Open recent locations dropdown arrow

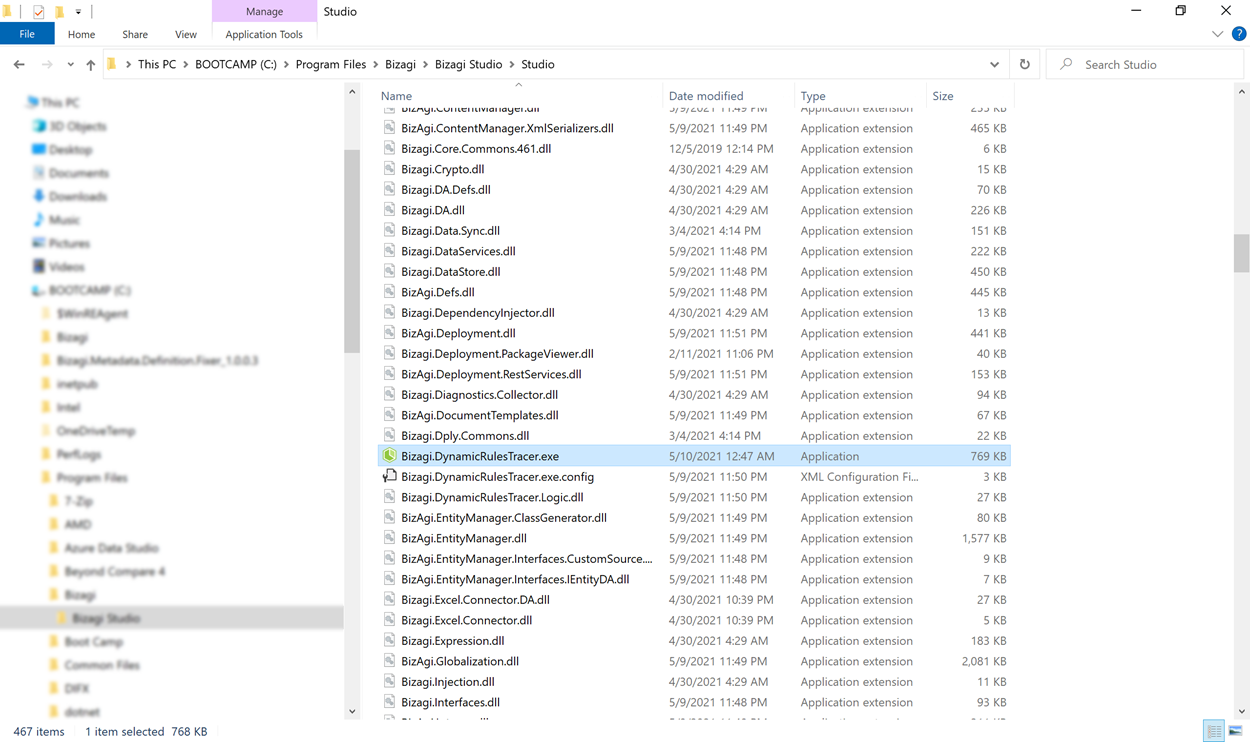[x=70, y=65]
